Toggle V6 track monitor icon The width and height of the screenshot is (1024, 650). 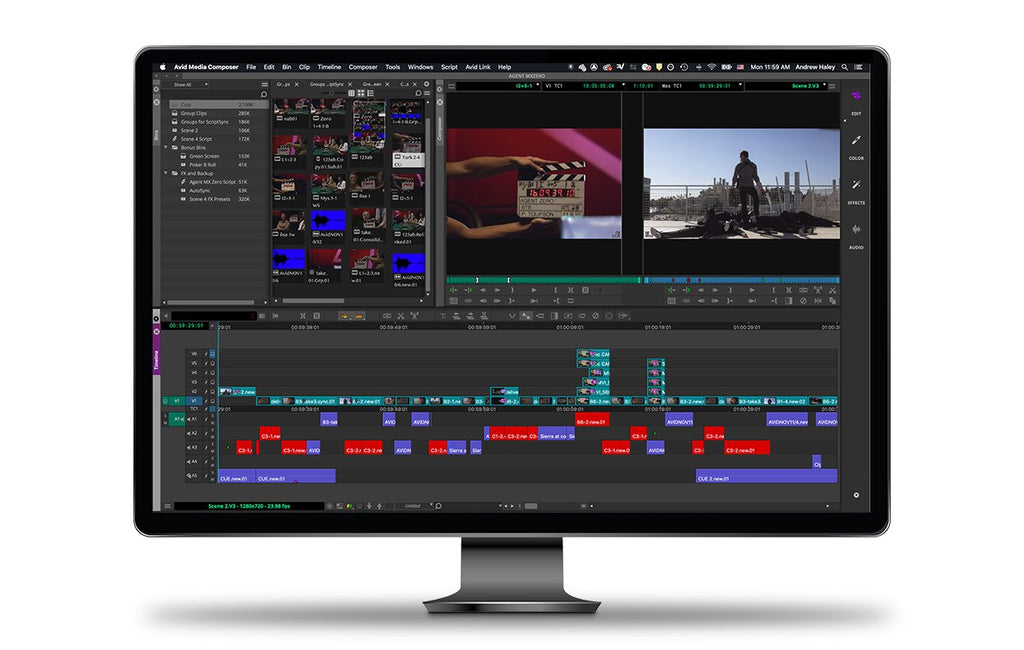point(212,354)
